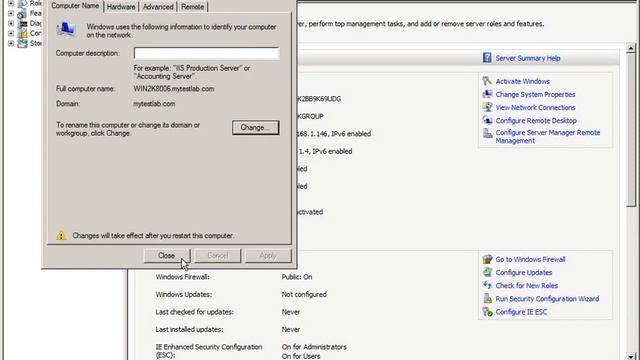This screenshot has height=360, width=640.
Task: Select the domain value mytestlab.com
Action: tap(154, 104)
